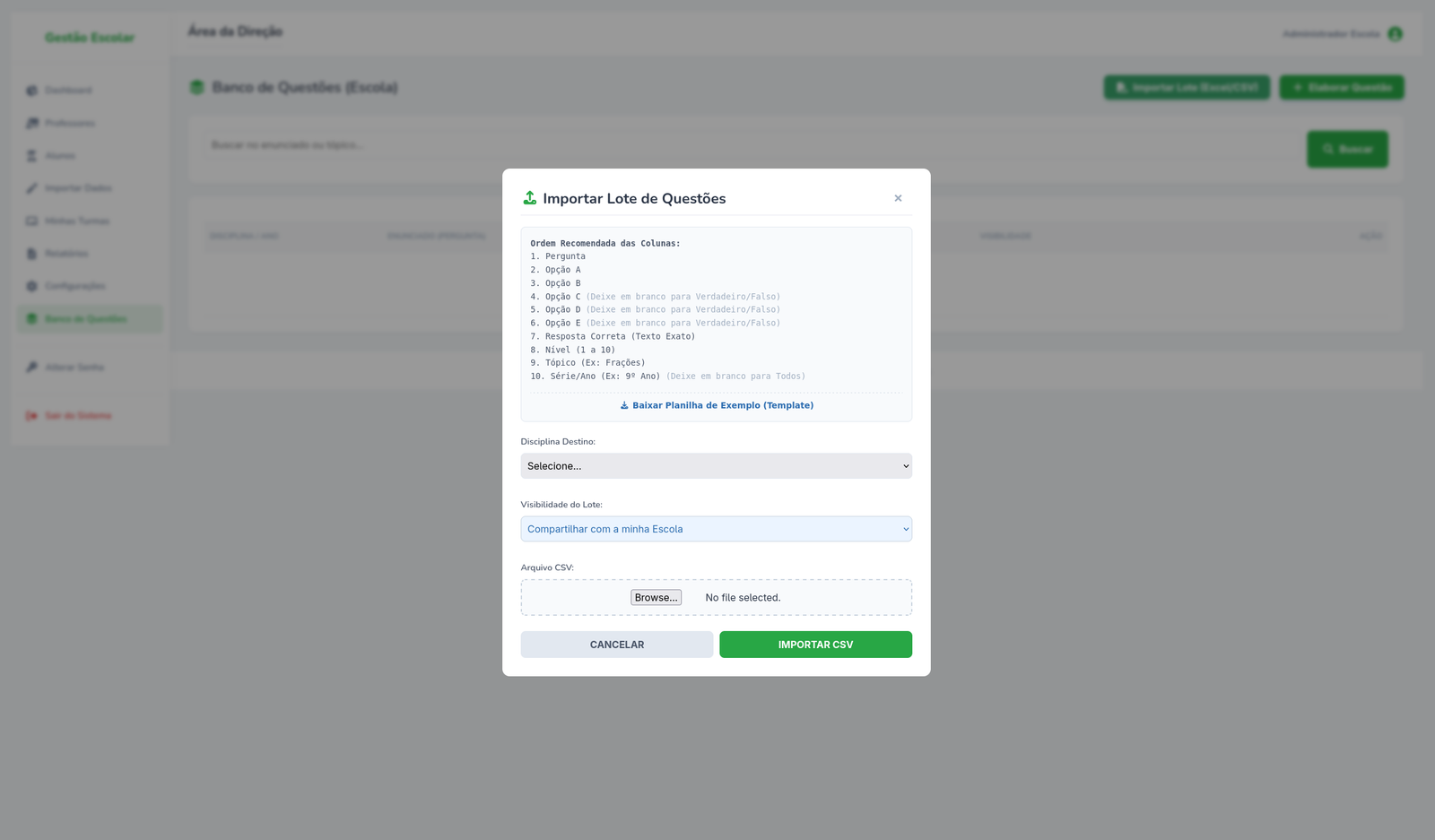Click the red Sair do Sistema logout icon
The width and height of the screenshot is (1435, 840).
pos(32,416)
